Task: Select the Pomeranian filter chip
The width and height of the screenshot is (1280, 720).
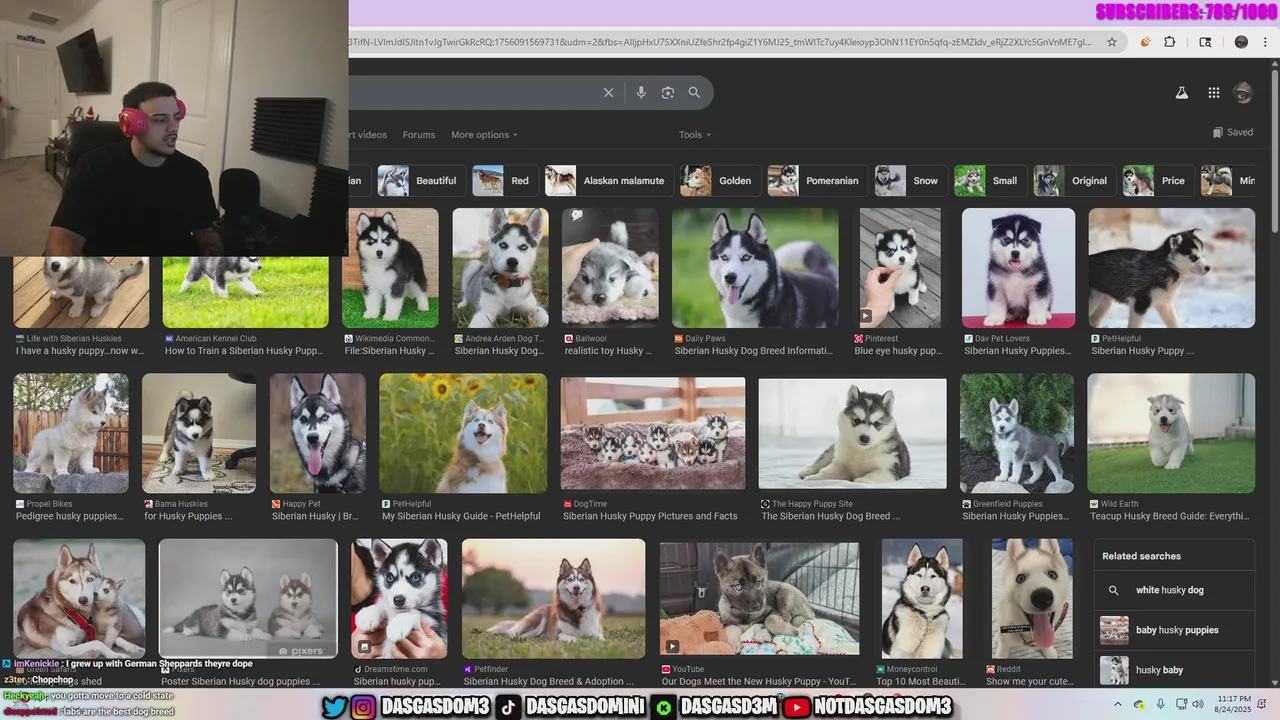Action: click(x=817, y=181)
